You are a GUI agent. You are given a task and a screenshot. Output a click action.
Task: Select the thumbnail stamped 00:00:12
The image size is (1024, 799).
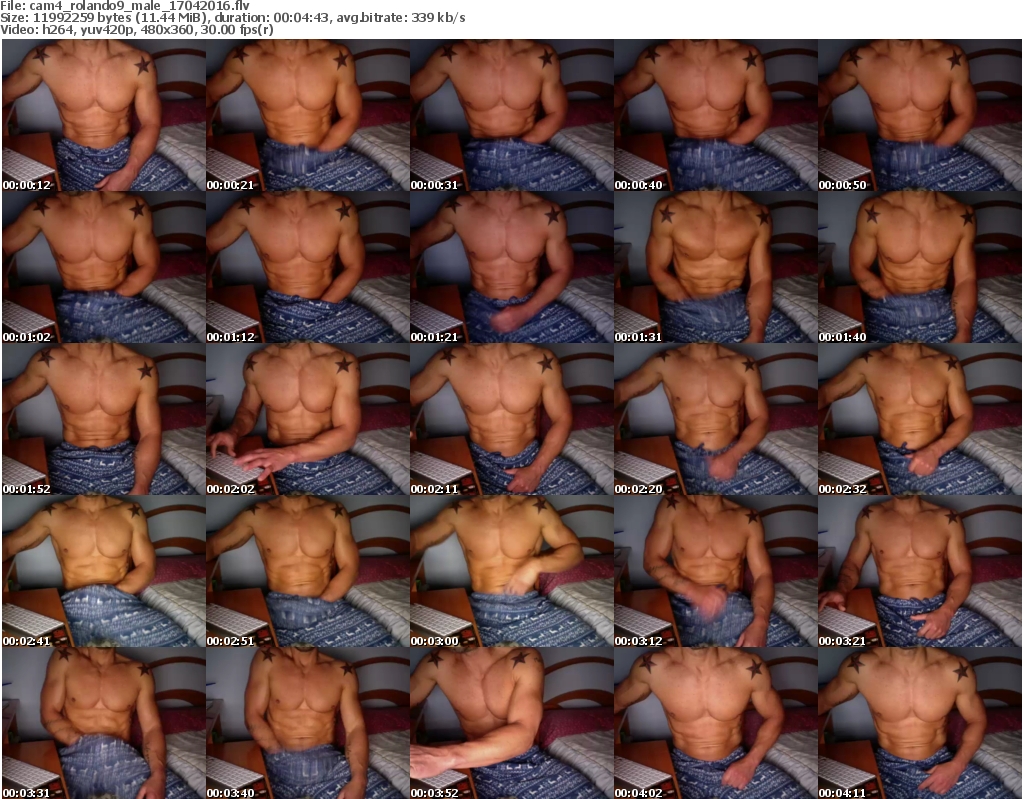coord(104,115)
